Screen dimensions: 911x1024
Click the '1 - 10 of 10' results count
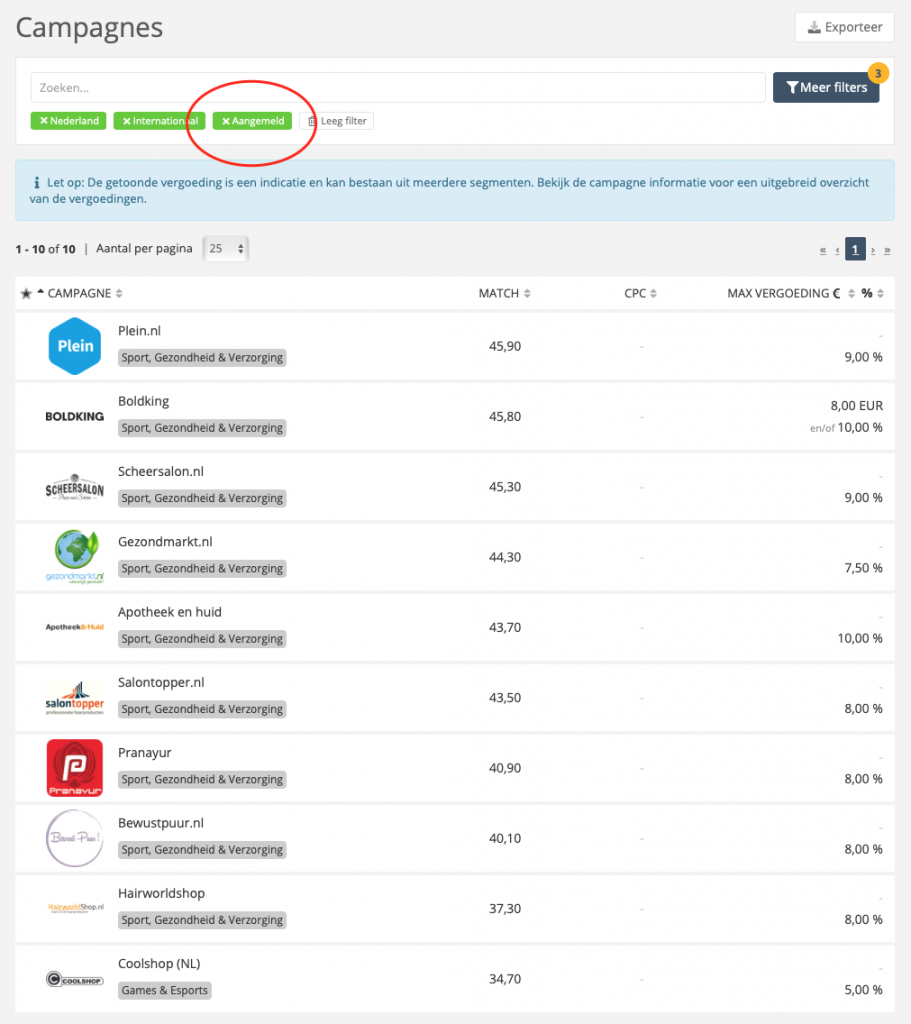click(x=45, y=249)
